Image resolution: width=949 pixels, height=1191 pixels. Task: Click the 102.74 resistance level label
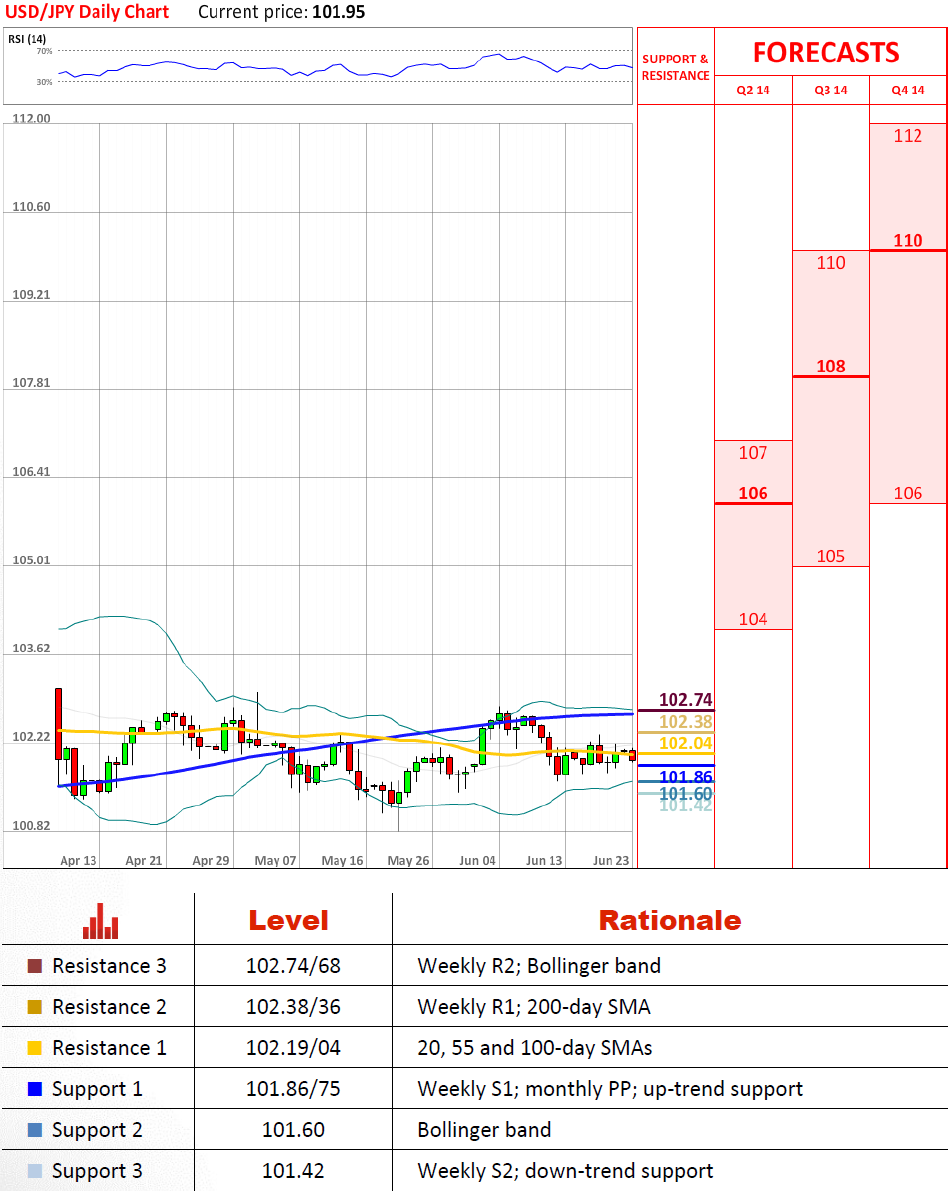pyautogui.click(x=685, y=700)
